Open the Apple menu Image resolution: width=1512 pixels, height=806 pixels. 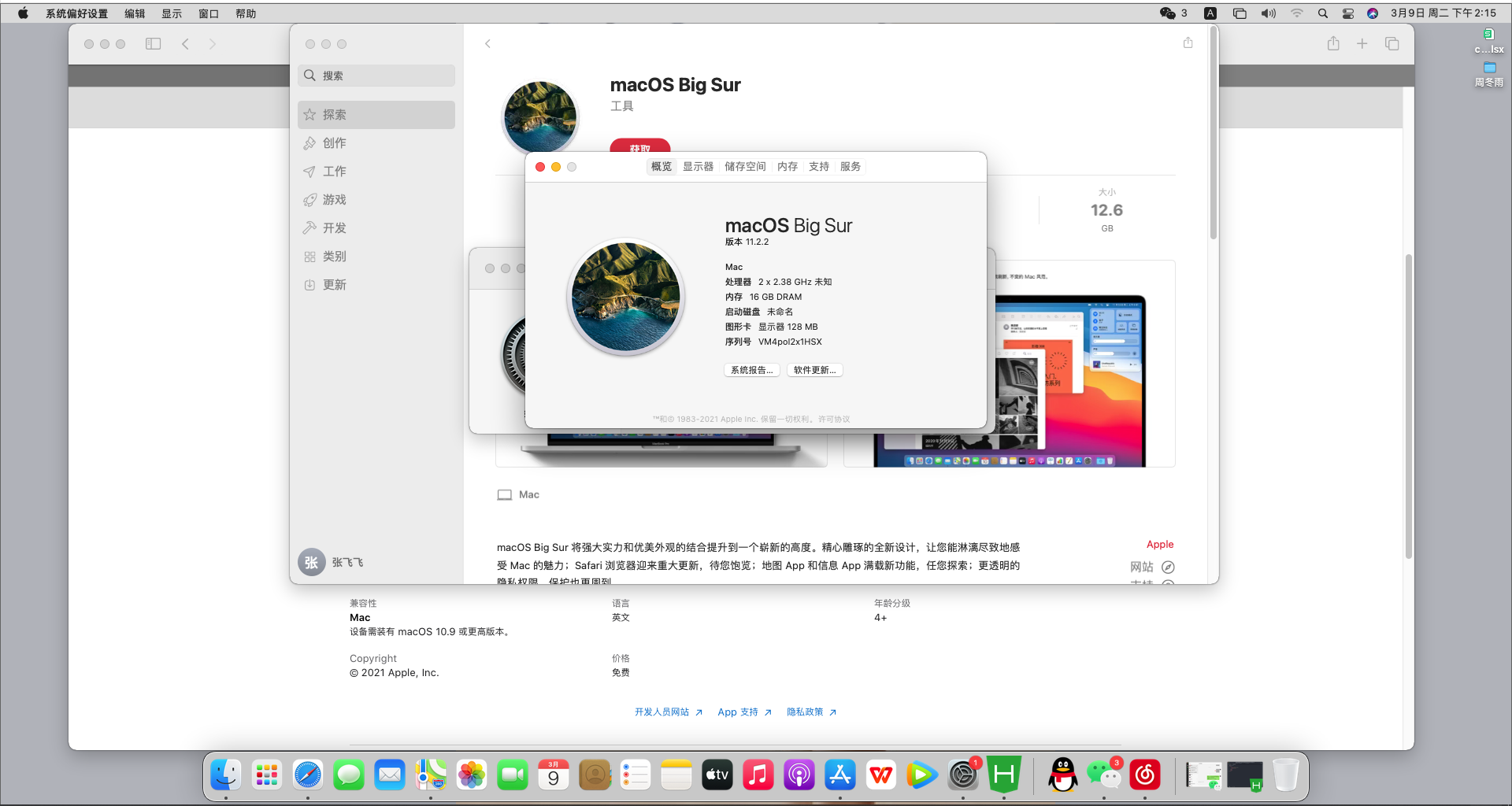(x=23, y=13)
